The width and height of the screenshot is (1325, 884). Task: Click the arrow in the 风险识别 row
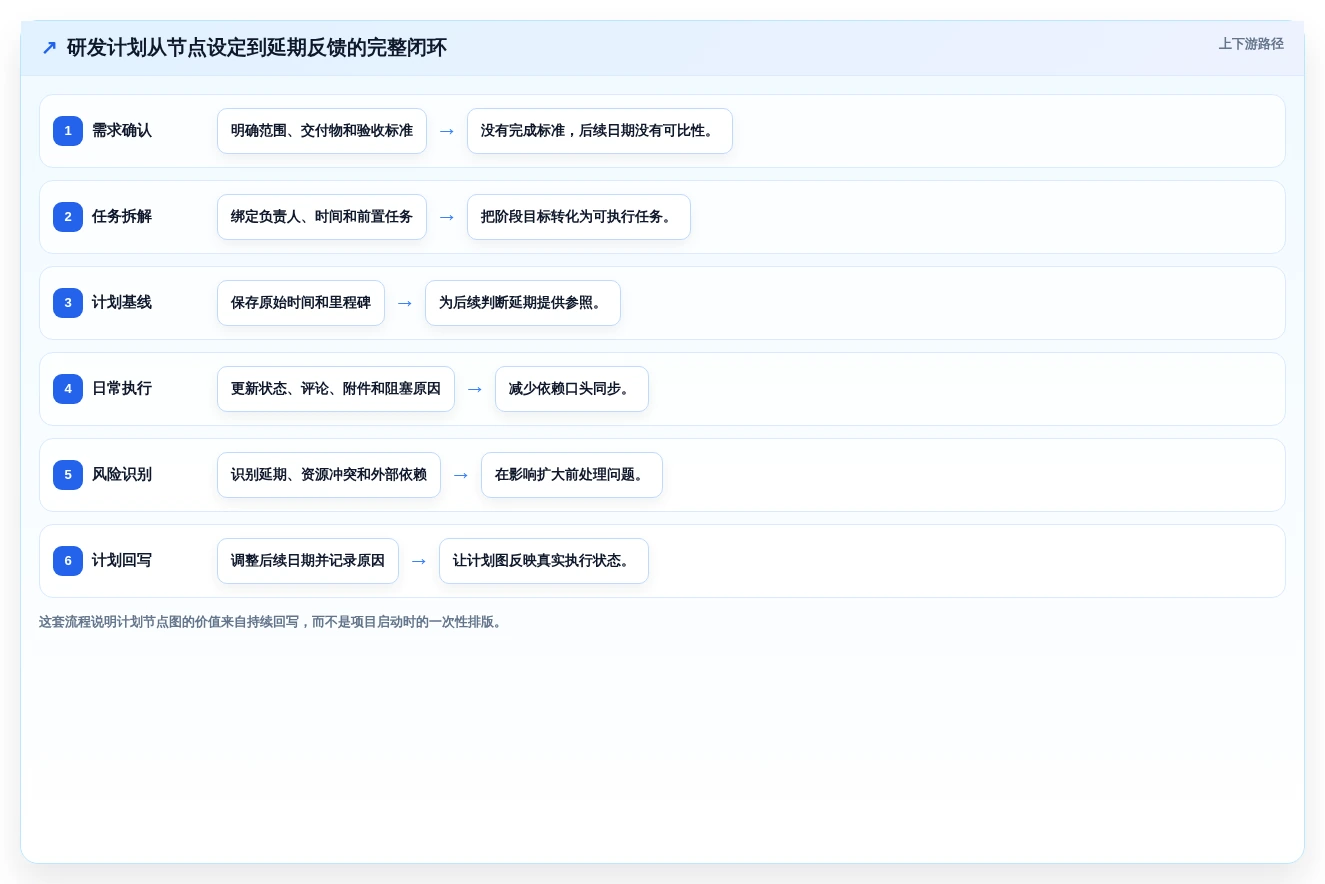pyautogui.click(x=461, y=475)
